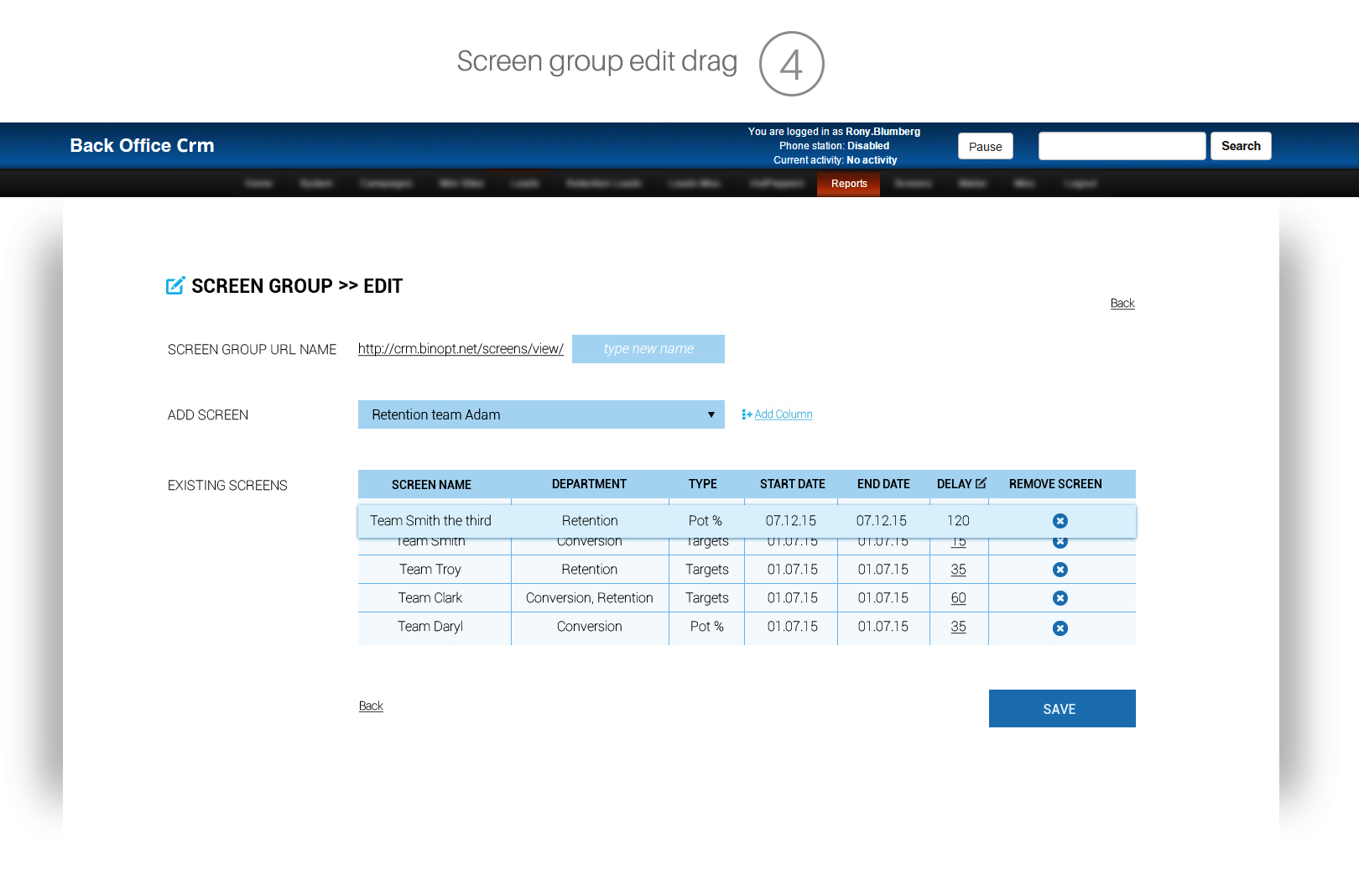
Task: Select the Team Daryl name cell
Action: coord(430,627)
